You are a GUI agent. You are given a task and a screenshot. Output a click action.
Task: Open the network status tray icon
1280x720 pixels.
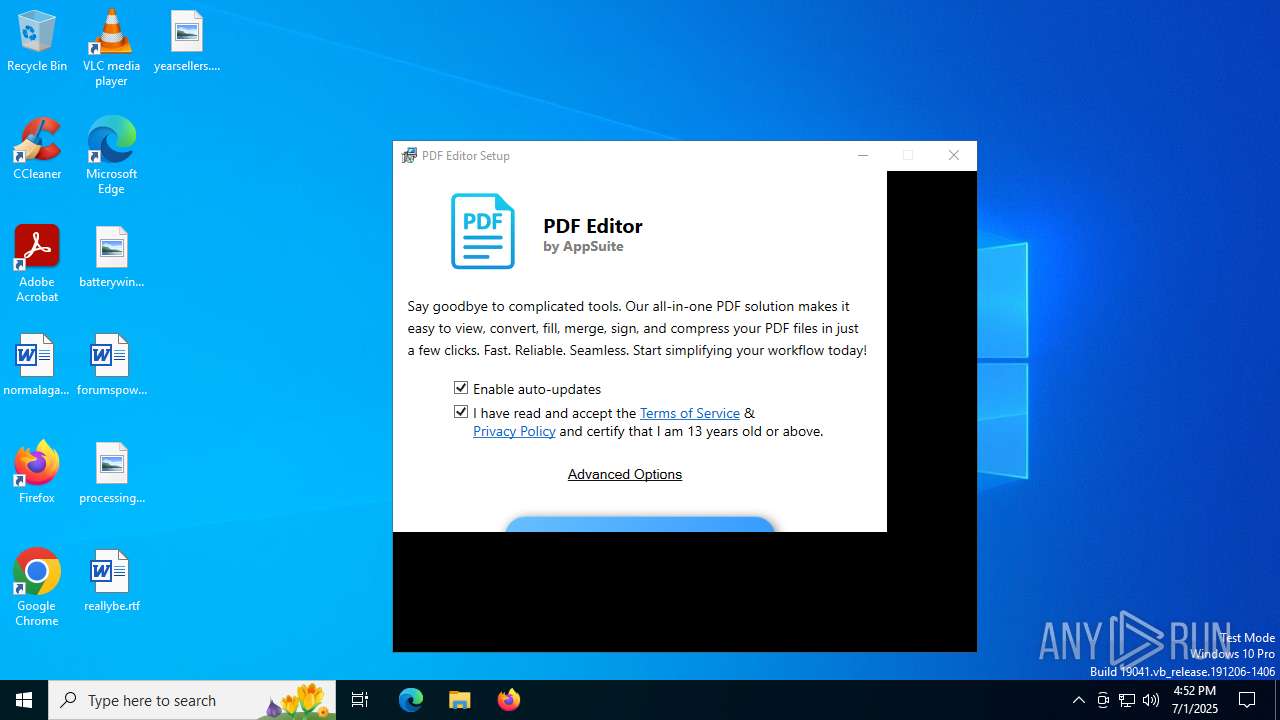1127,700
